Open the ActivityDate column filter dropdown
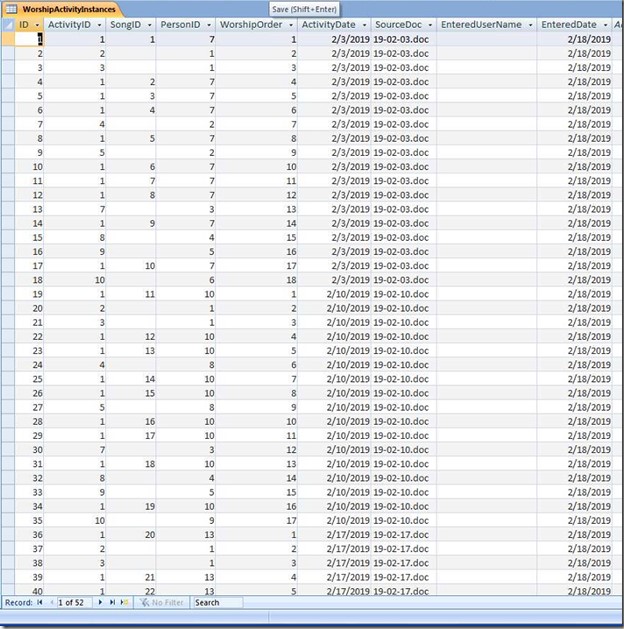This screenshot has height=629, width=624. (365, 25)
